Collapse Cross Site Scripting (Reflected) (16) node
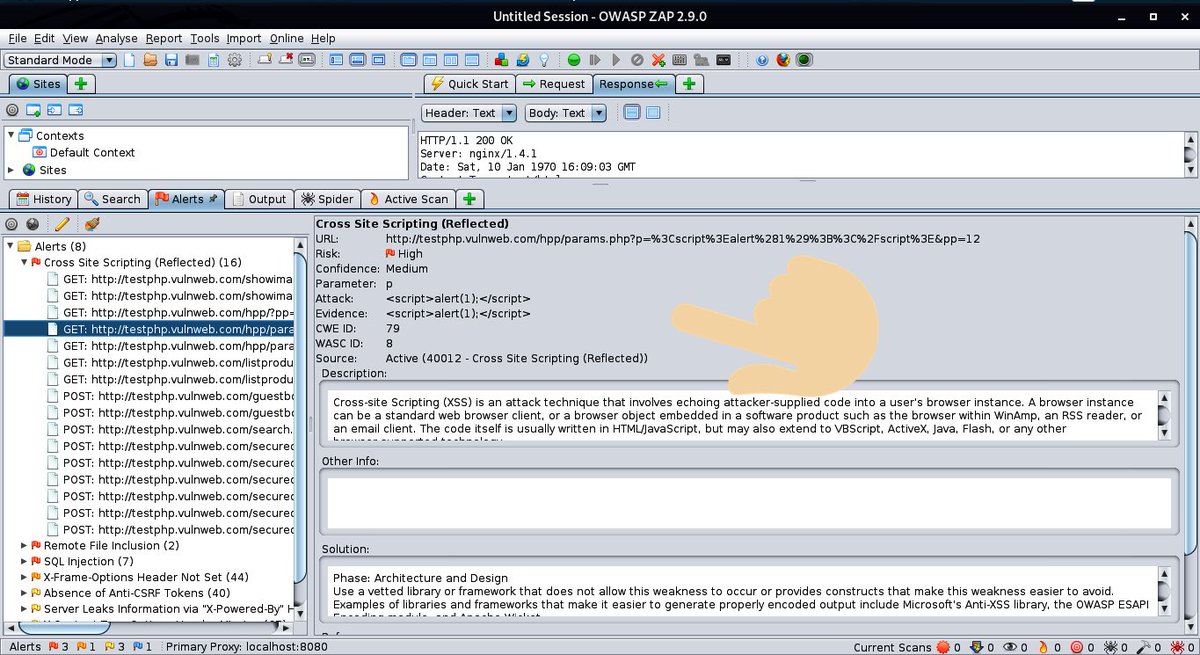The width and height of the screenshot is (1200, 655). click(x=25, y=262)
